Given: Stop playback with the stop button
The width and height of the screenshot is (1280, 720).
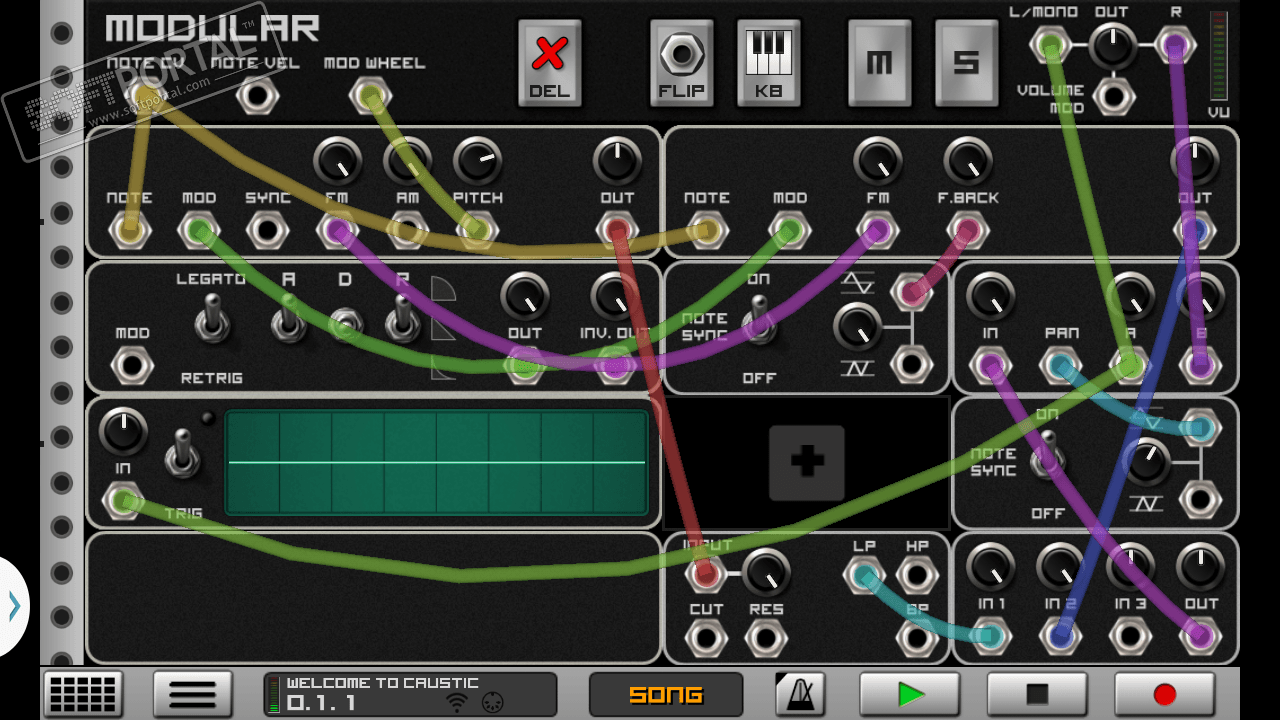Looking at the screenshot, I should pyautogui.click(x=1037, y=694).
